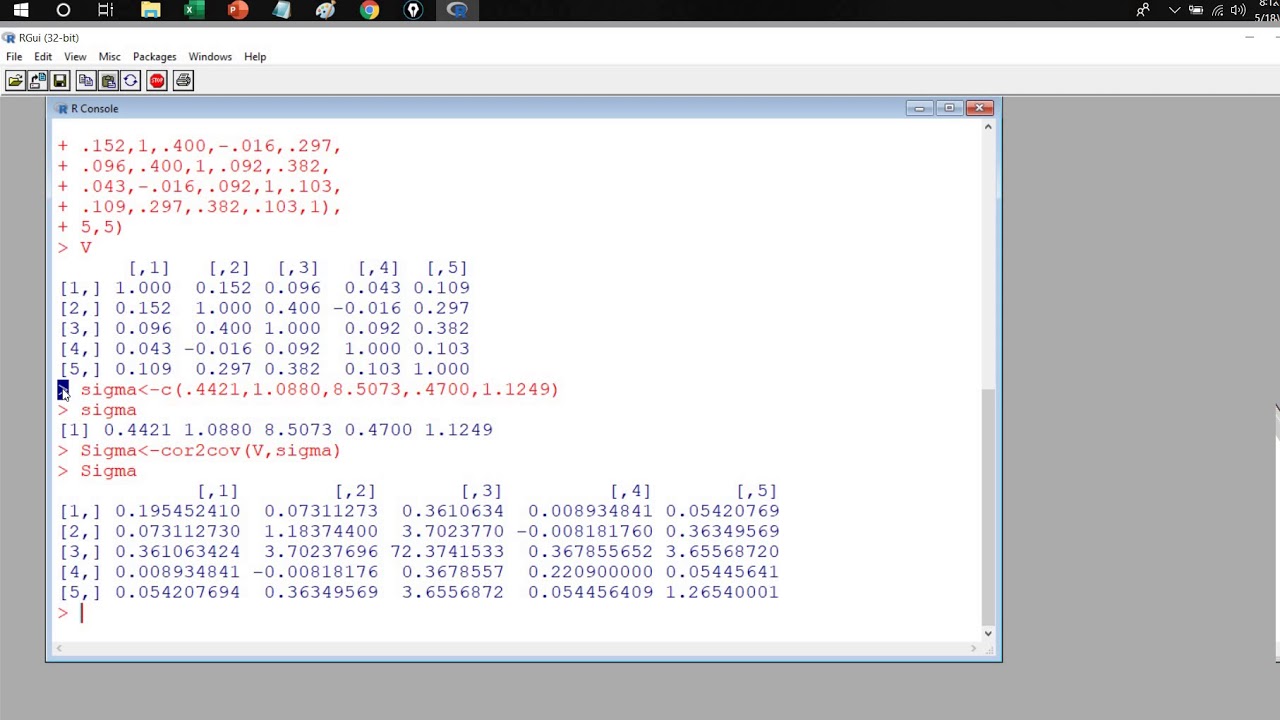This screenshot has width=1280, height=720.
Task: Minimize the R Console window
Action: click(919, 108)
